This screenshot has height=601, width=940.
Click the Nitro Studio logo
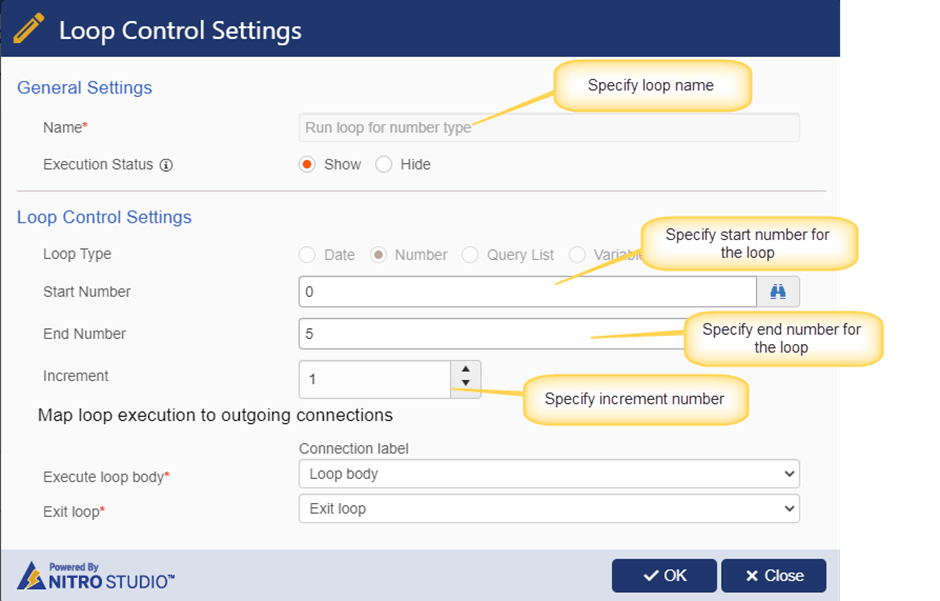(95, 576)
